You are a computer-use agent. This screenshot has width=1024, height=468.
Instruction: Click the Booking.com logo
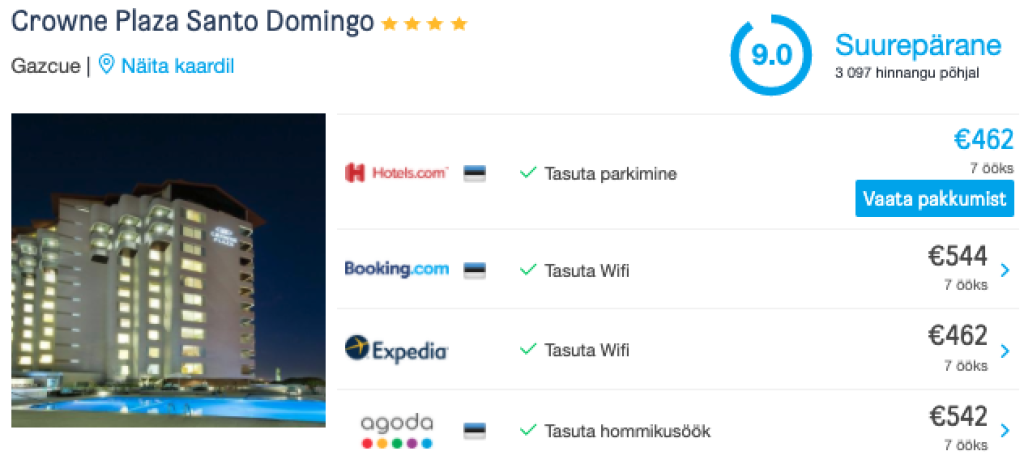pyautogui.click(x=396, y=269)
